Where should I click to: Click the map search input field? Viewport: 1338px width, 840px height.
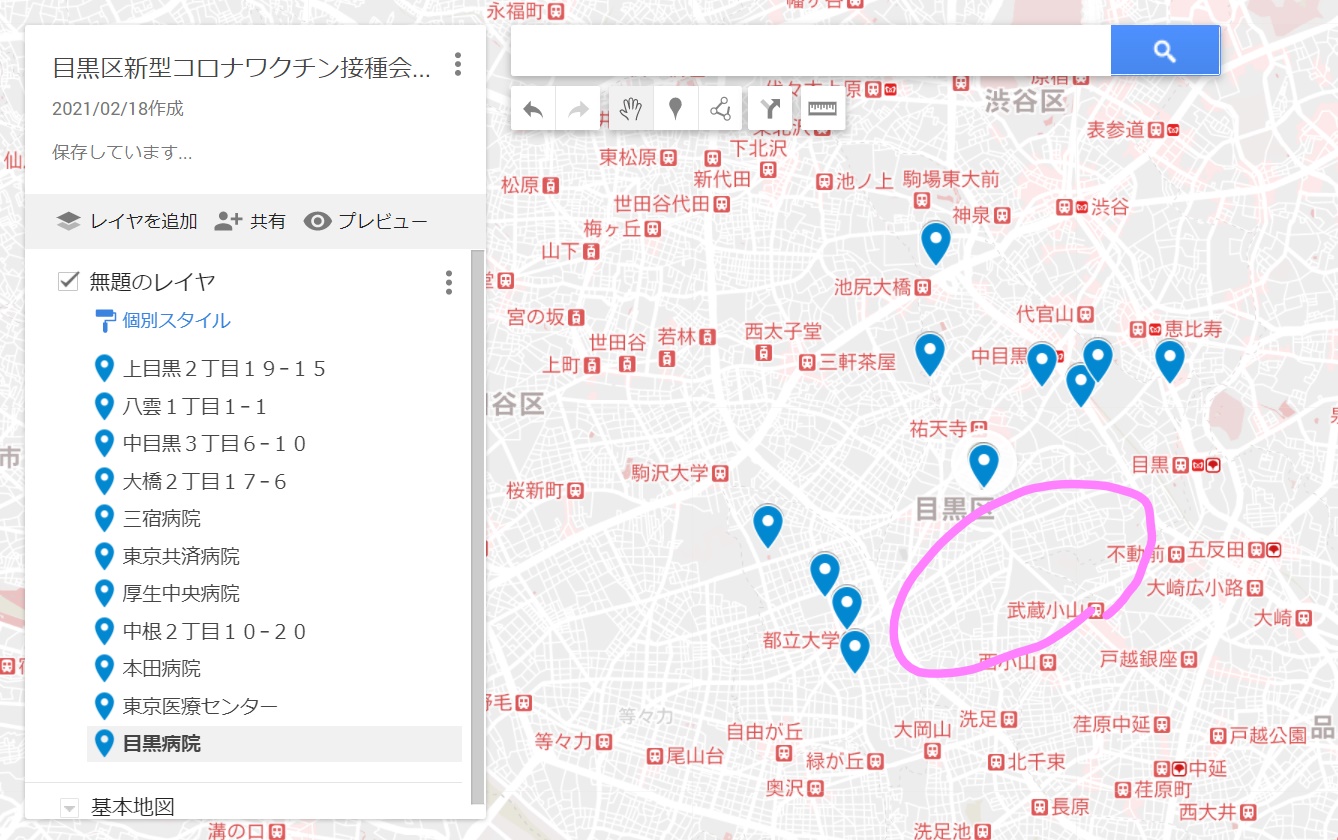click(811, 51)
